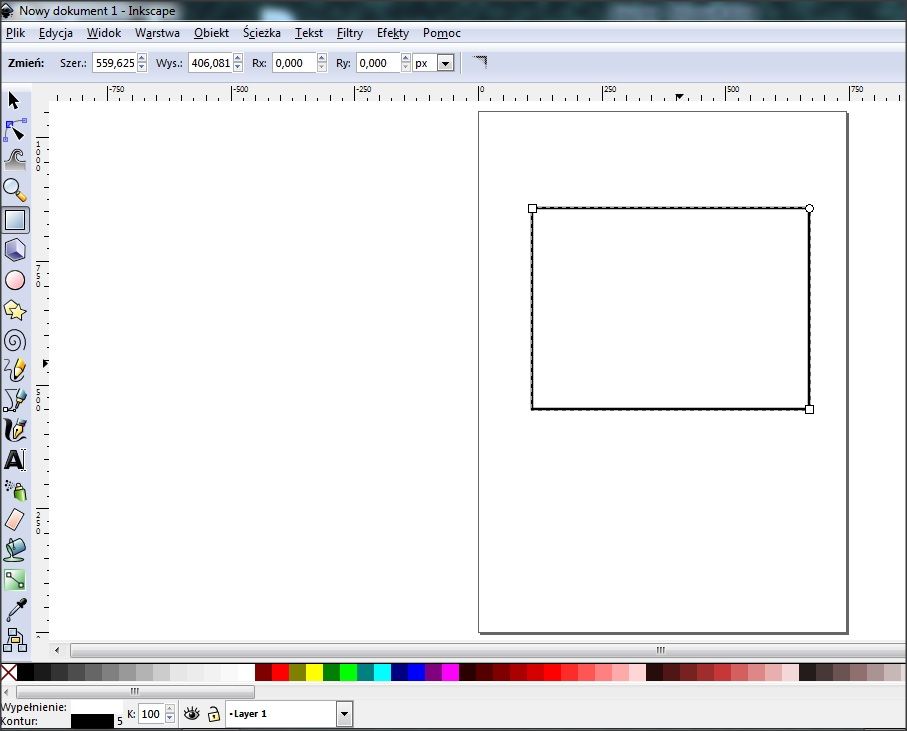907x731 pixels.
Task: Choose the Eraser tool
Action: pyautogui.click(x=15, y=519)
